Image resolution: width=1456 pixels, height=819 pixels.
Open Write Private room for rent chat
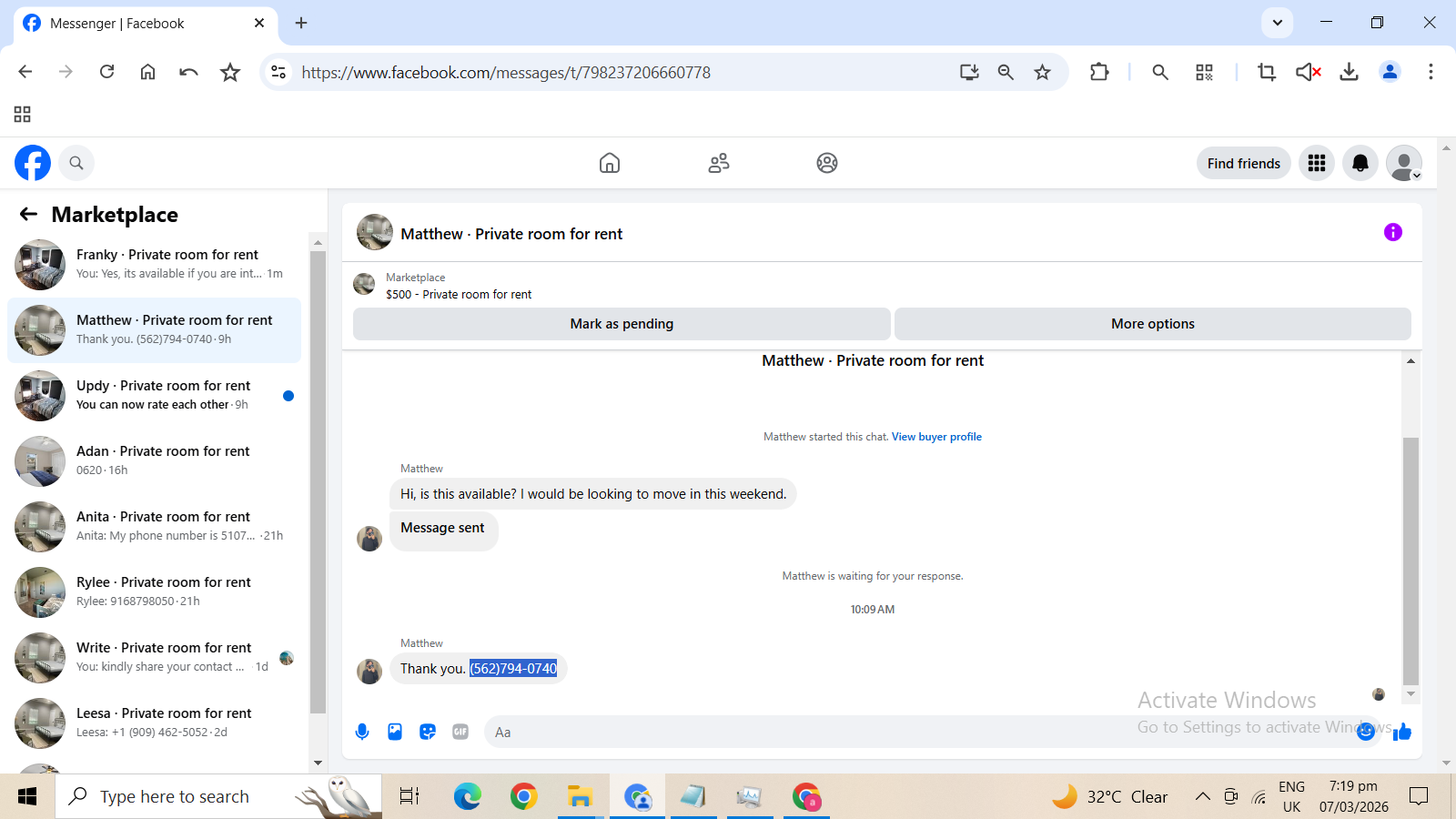pyautogui.click(x=155, y=657)
